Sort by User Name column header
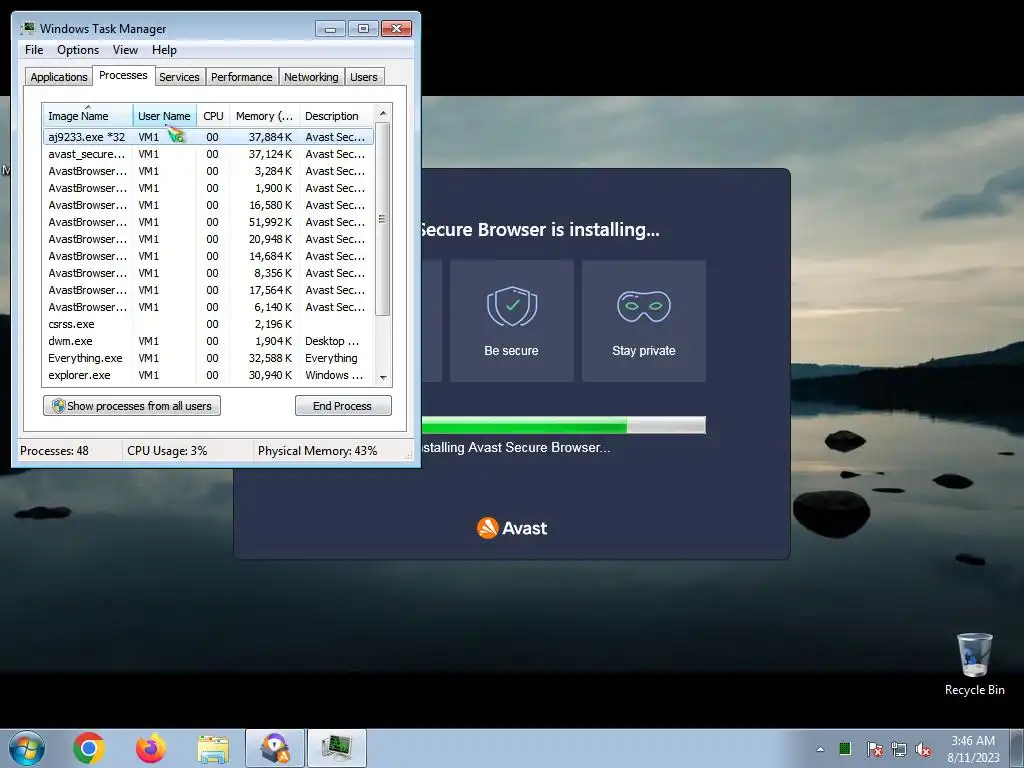 pyautogui.click(x=164, y=116)
